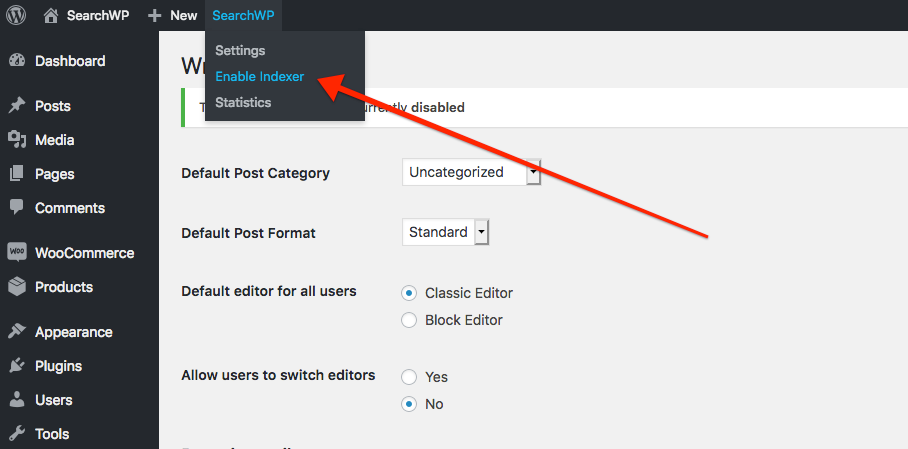The width and height of the screenshot is (908, 449).
Task: Click the Dashboard gauge icon
Action: point(17,61)
